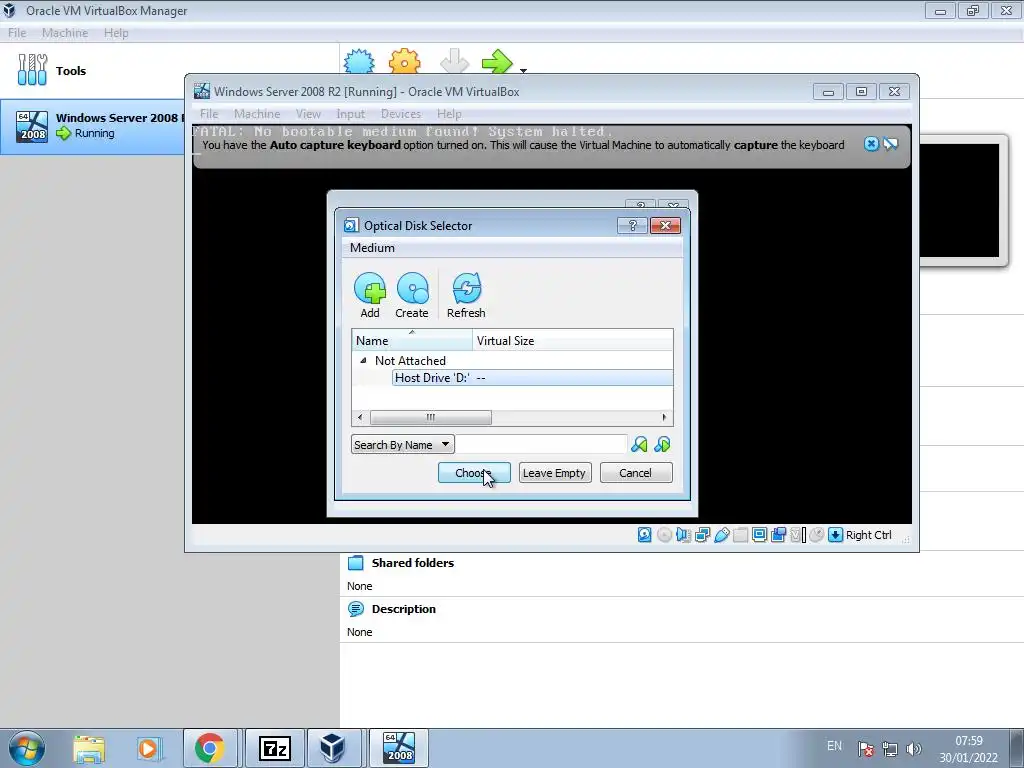The width and height of the screenshot is (1024, 768).
Task: Click the Windows Server 2008 taskbar icon
Action: pos(398,748)
